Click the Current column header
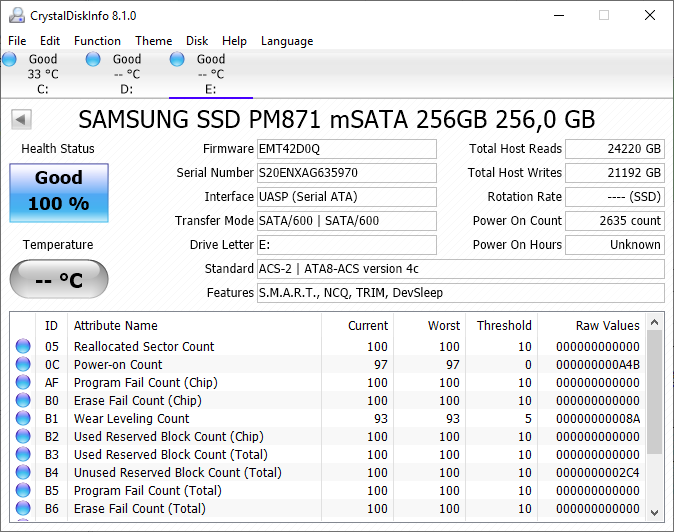The image size is (674, 532). (x=357, y=326)
